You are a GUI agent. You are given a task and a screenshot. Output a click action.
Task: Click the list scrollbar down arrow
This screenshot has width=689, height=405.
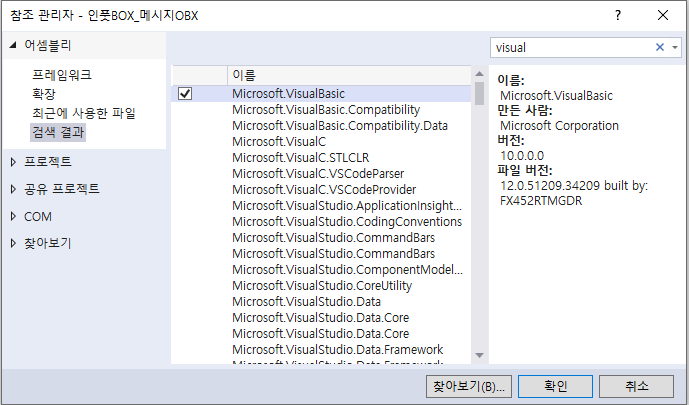click(x=479, y=355)
